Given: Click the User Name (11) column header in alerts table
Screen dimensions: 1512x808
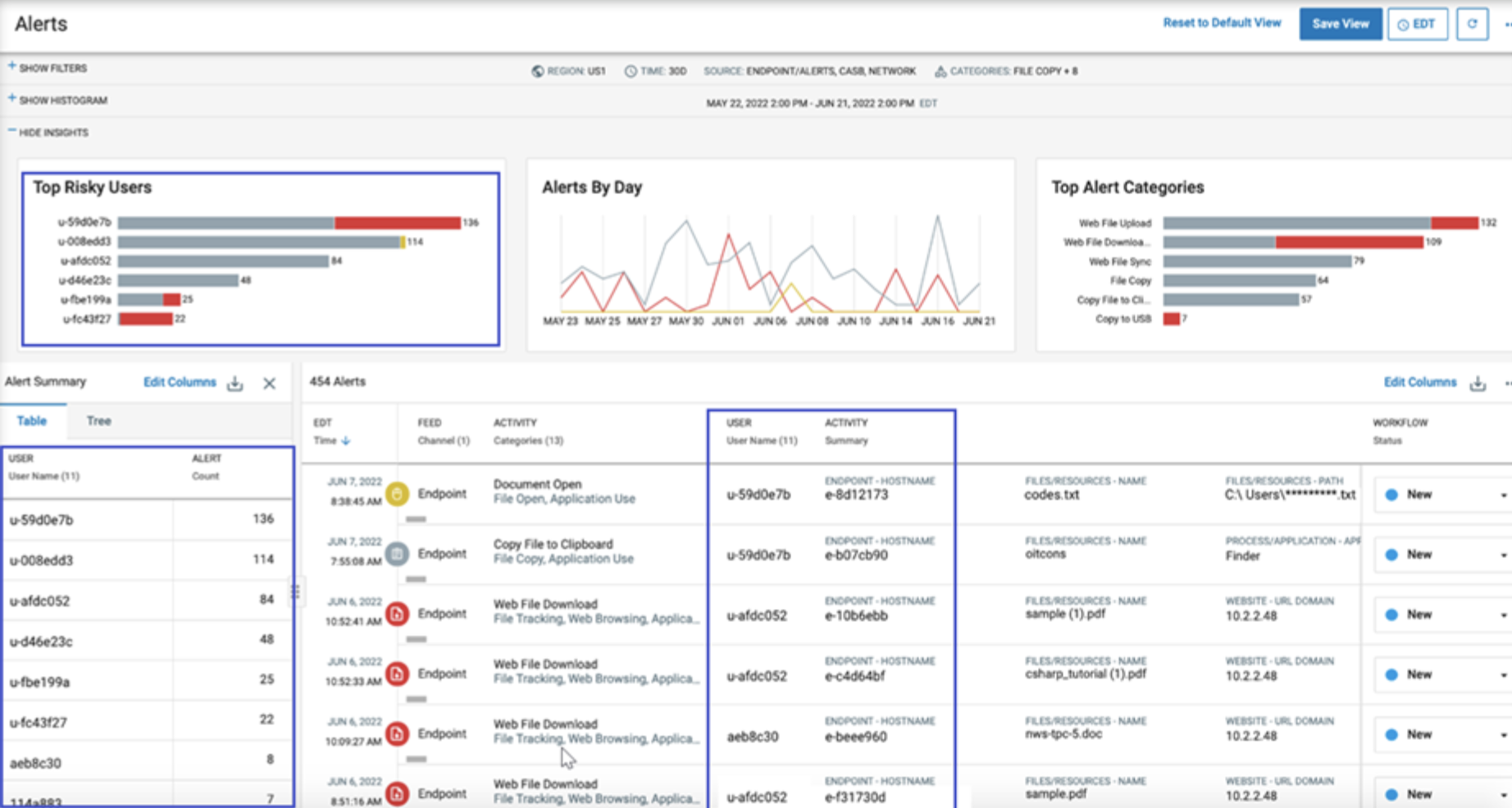Looking at the screenshot, I should tap(761, 441).
